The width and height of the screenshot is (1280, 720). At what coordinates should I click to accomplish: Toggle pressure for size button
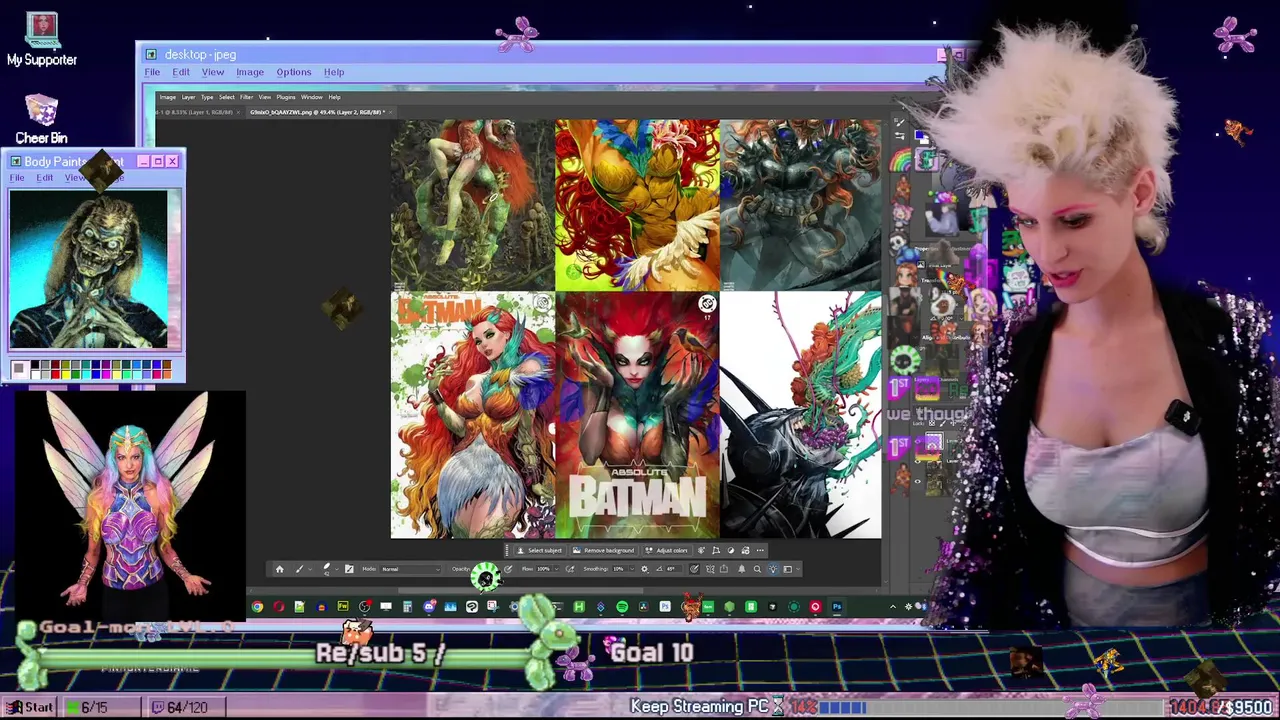coord(694,569)
